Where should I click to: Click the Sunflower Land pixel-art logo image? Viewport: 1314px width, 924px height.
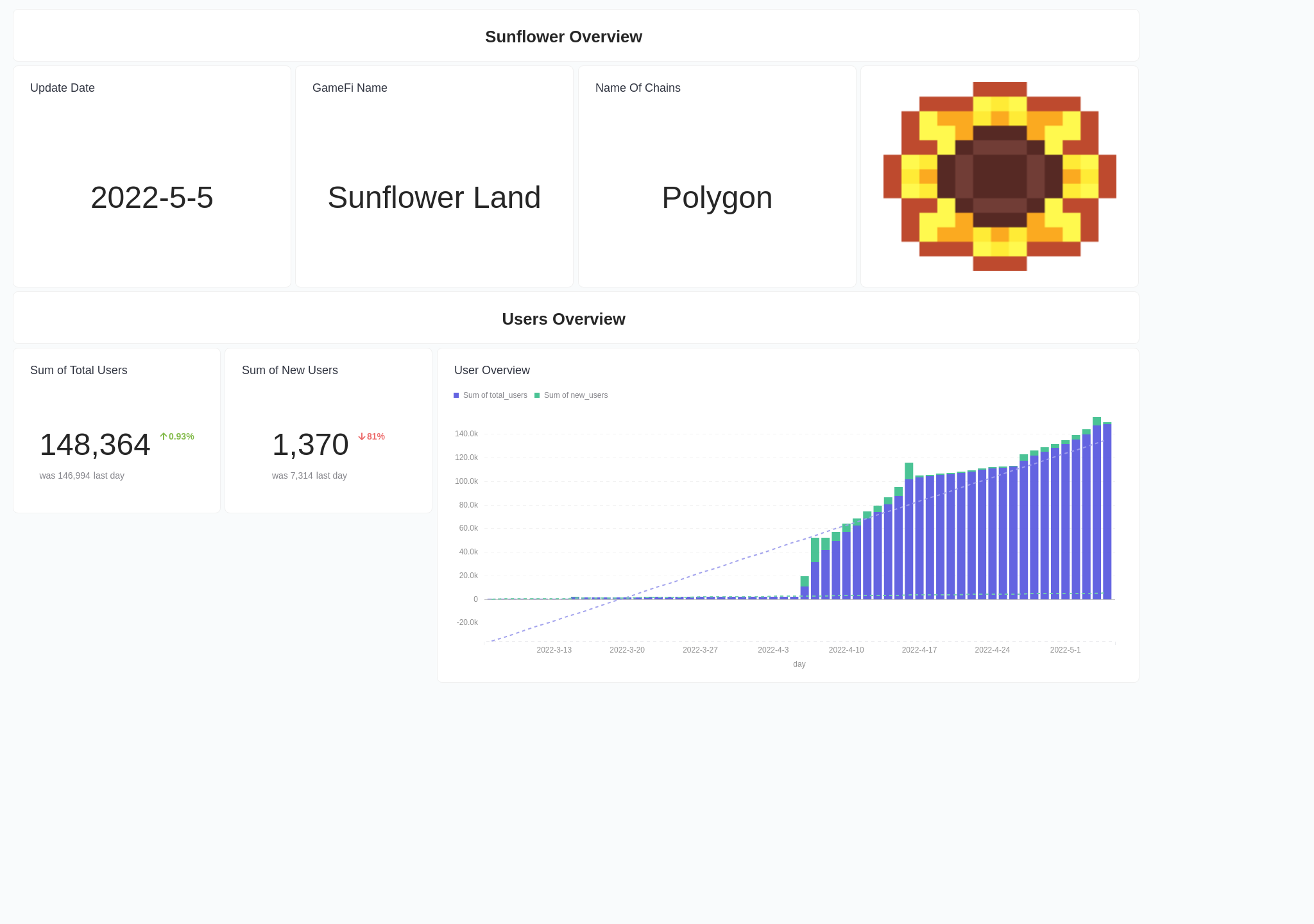[x=1000, y=176]
